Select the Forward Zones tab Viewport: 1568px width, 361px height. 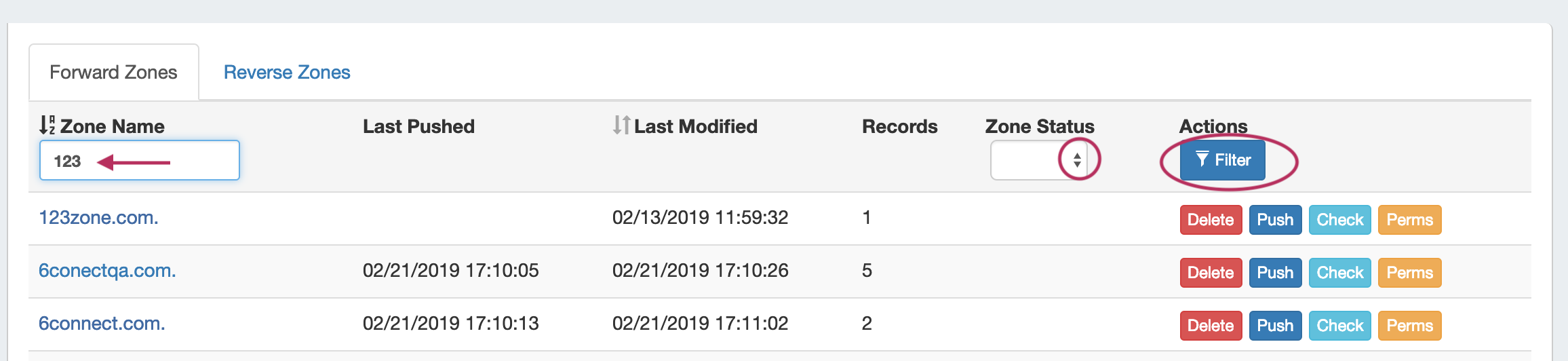coord(113,73)
